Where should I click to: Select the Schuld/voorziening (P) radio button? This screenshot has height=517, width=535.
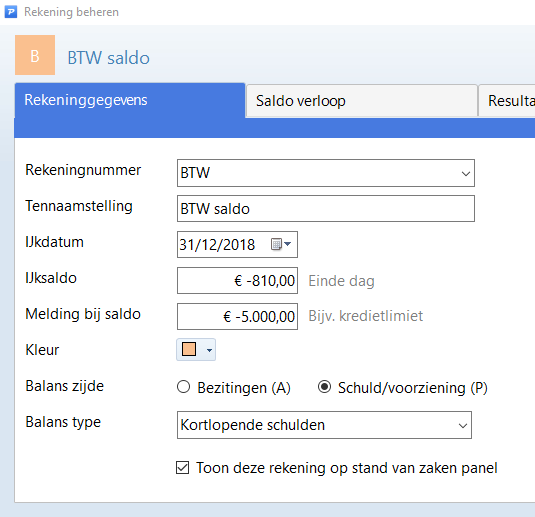[324, 387]
